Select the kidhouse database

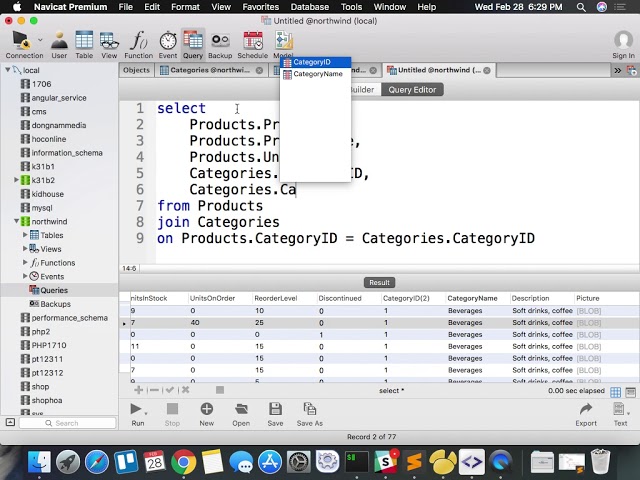pos(47,194)
